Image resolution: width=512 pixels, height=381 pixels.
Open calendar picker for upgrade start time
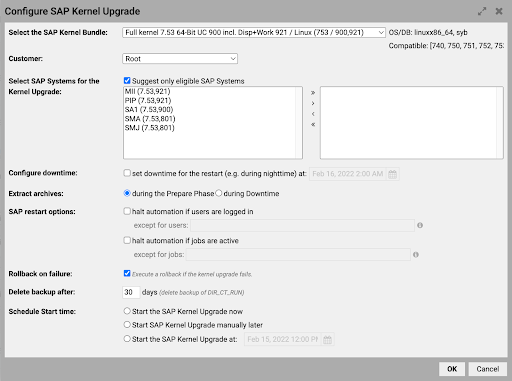(x=327, y=339)
